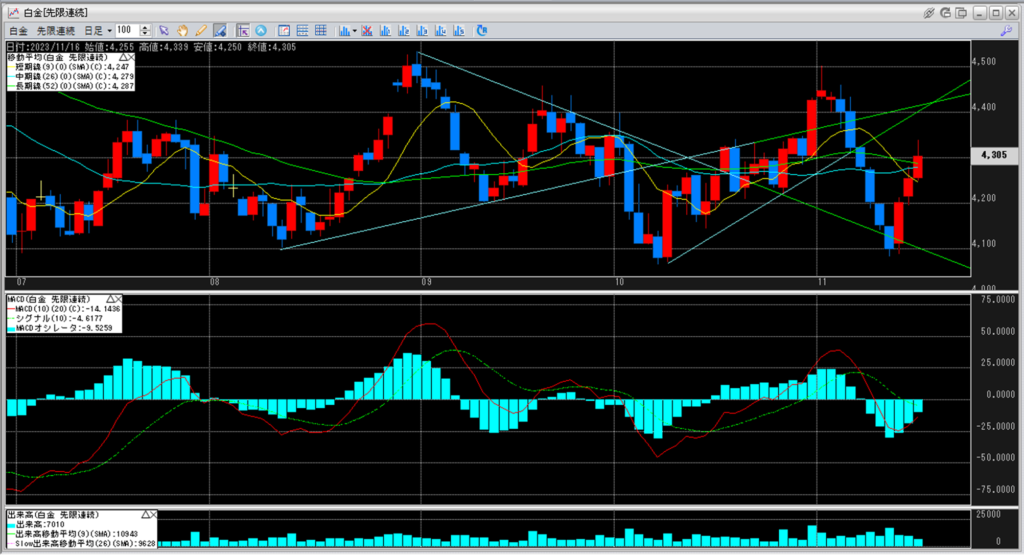Image resolution: width=1024 pixels, height=555 pixels.
Task: Click the blue refresh chart icon
Action: coord(482,31)
